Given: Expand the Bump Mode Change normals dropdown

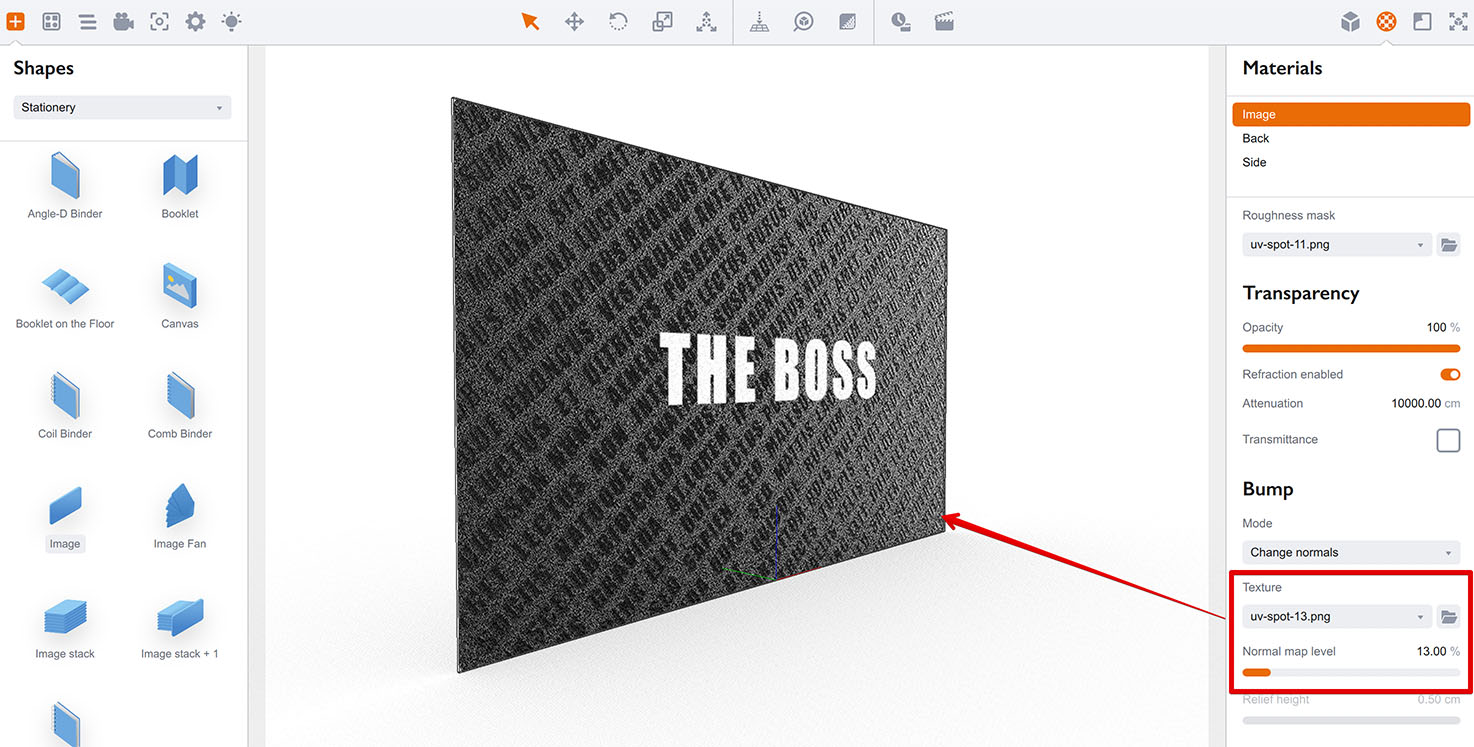Looking at the screenshot, I should 1350,552.
